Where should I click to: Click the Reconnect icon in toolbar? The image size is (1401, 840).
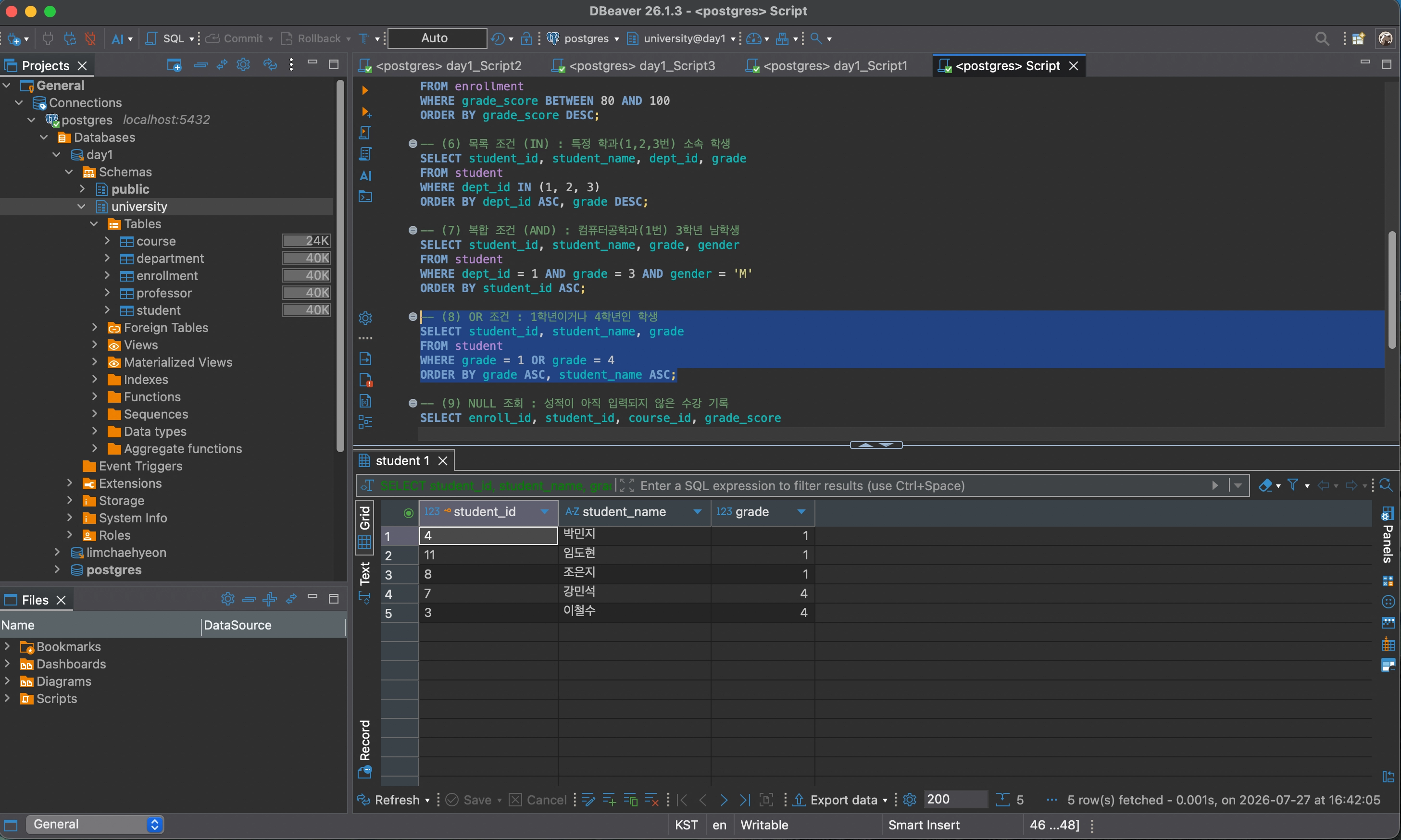click(x=70, y=38)
